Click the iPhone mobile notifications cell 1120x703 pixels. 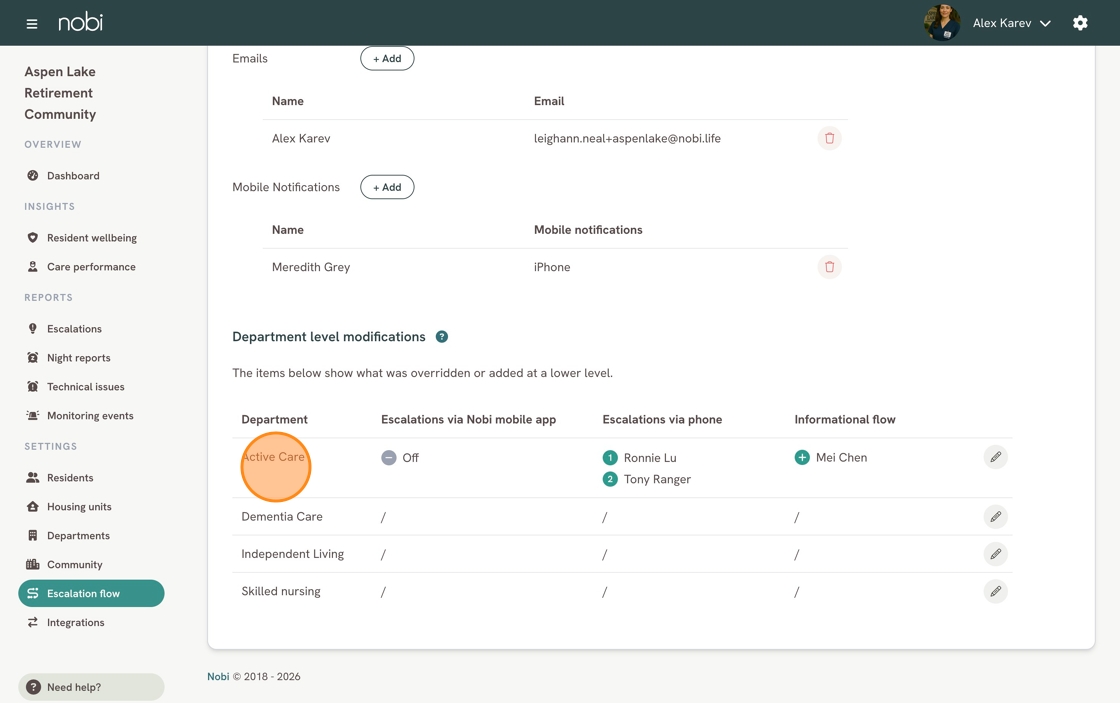pyautogui.click(x=552, y=267)
